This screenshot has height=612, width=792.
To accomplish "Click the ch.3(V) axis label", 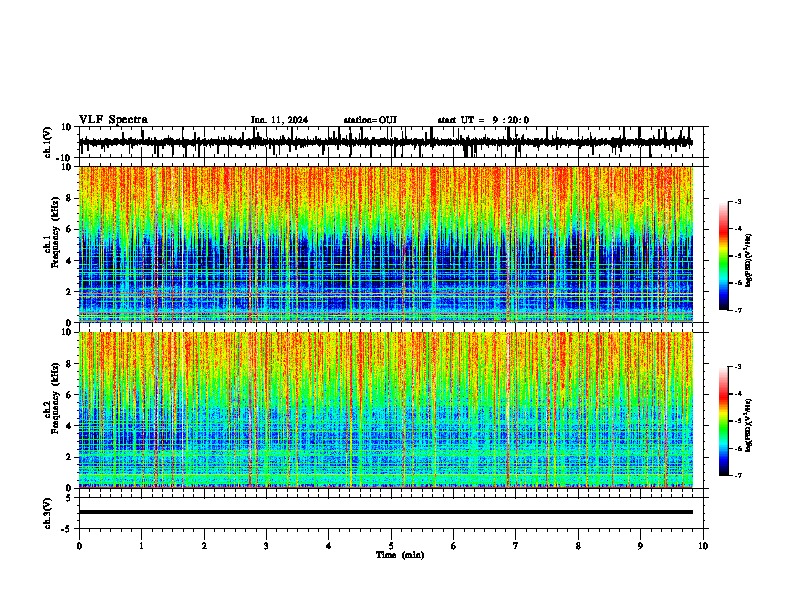I will click(48, 513).
